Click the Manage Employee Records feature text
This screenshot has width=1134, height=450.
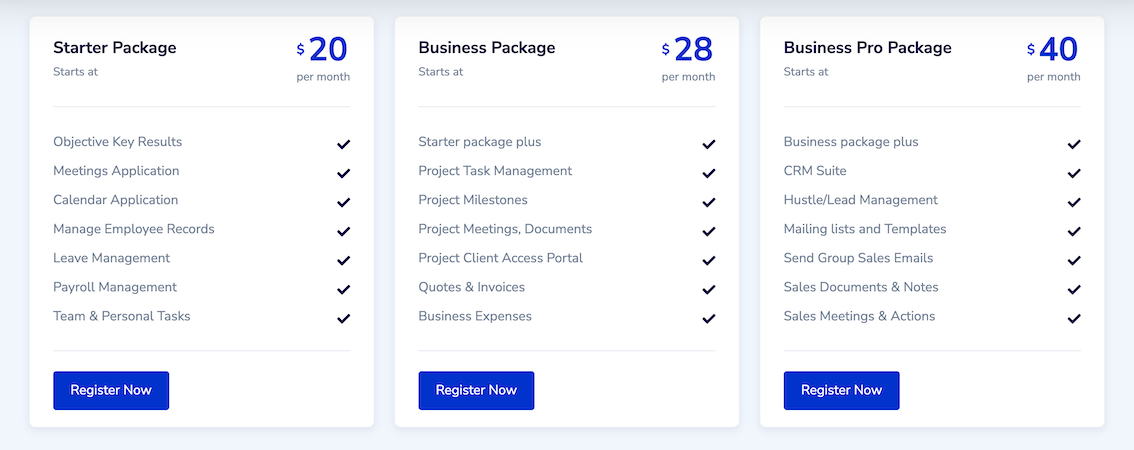134,229
